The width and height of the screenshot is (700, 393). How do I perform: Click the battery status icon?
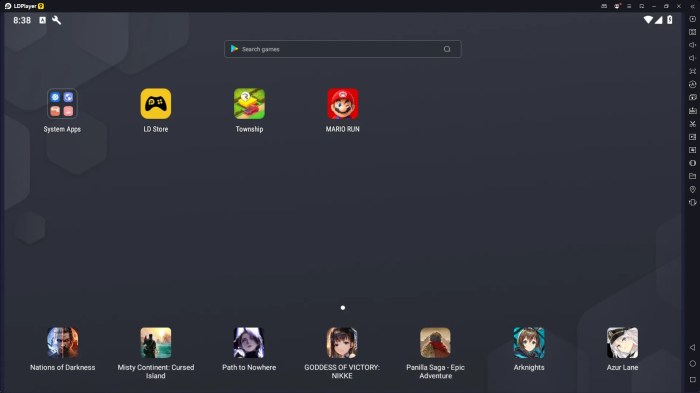[670, 20]
